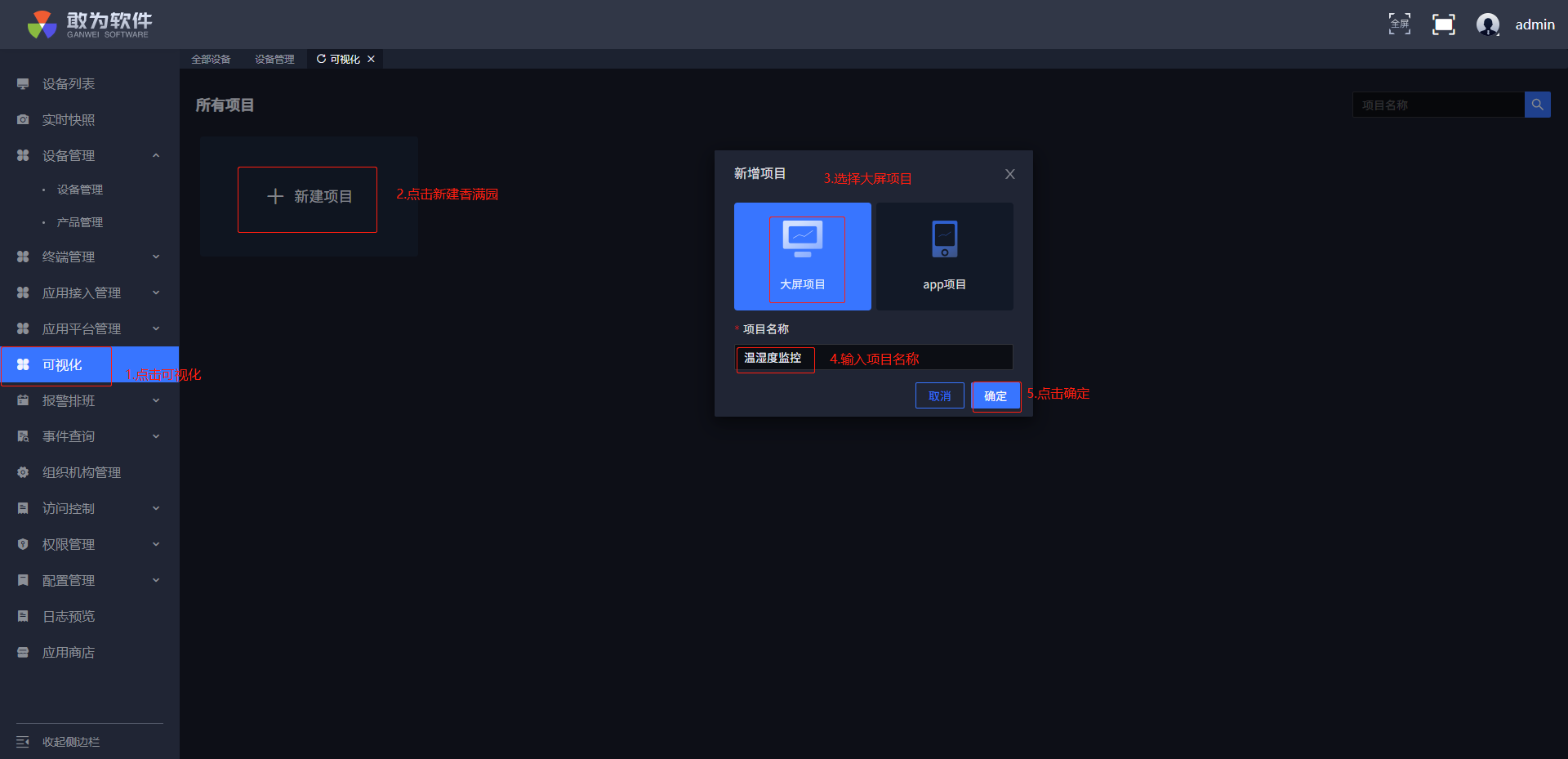Screen dimensions: 1568x759
Task: Expand the 终端管理 menu chevron
Action: tap(156, 257)
